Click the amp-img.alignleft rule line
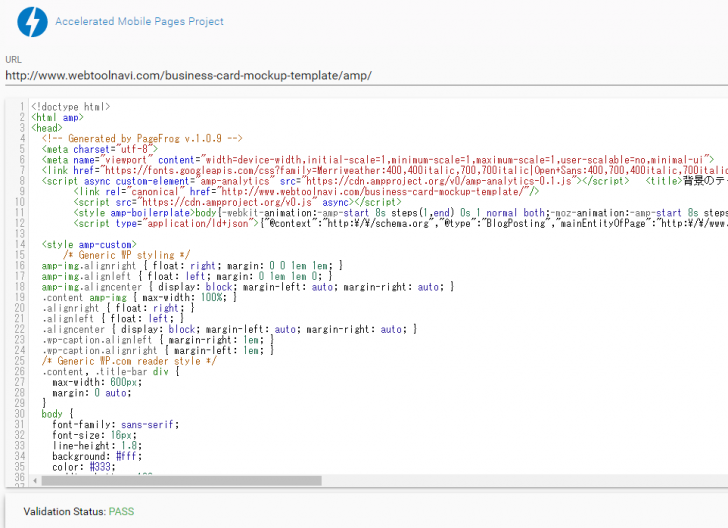Image resolution: width=728 pixels, height=528 pixels. [187, 276]
